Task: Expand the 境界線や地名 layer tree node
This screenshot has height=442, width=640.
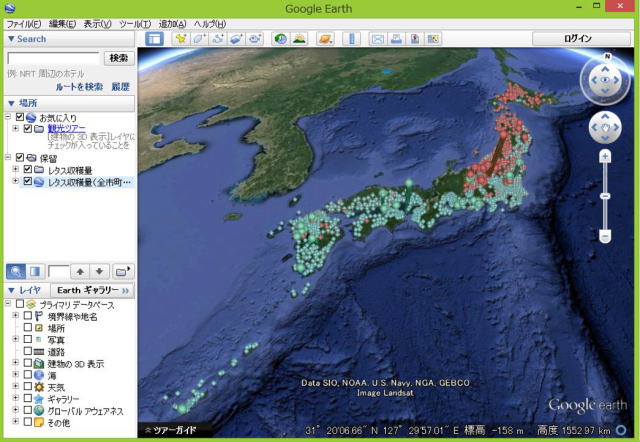Action: (x=15, y=316)
